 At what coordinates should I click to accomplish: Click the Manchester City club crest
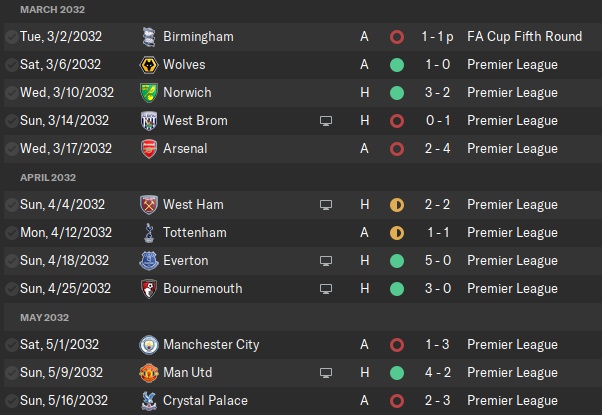click(x=149, y=345)
